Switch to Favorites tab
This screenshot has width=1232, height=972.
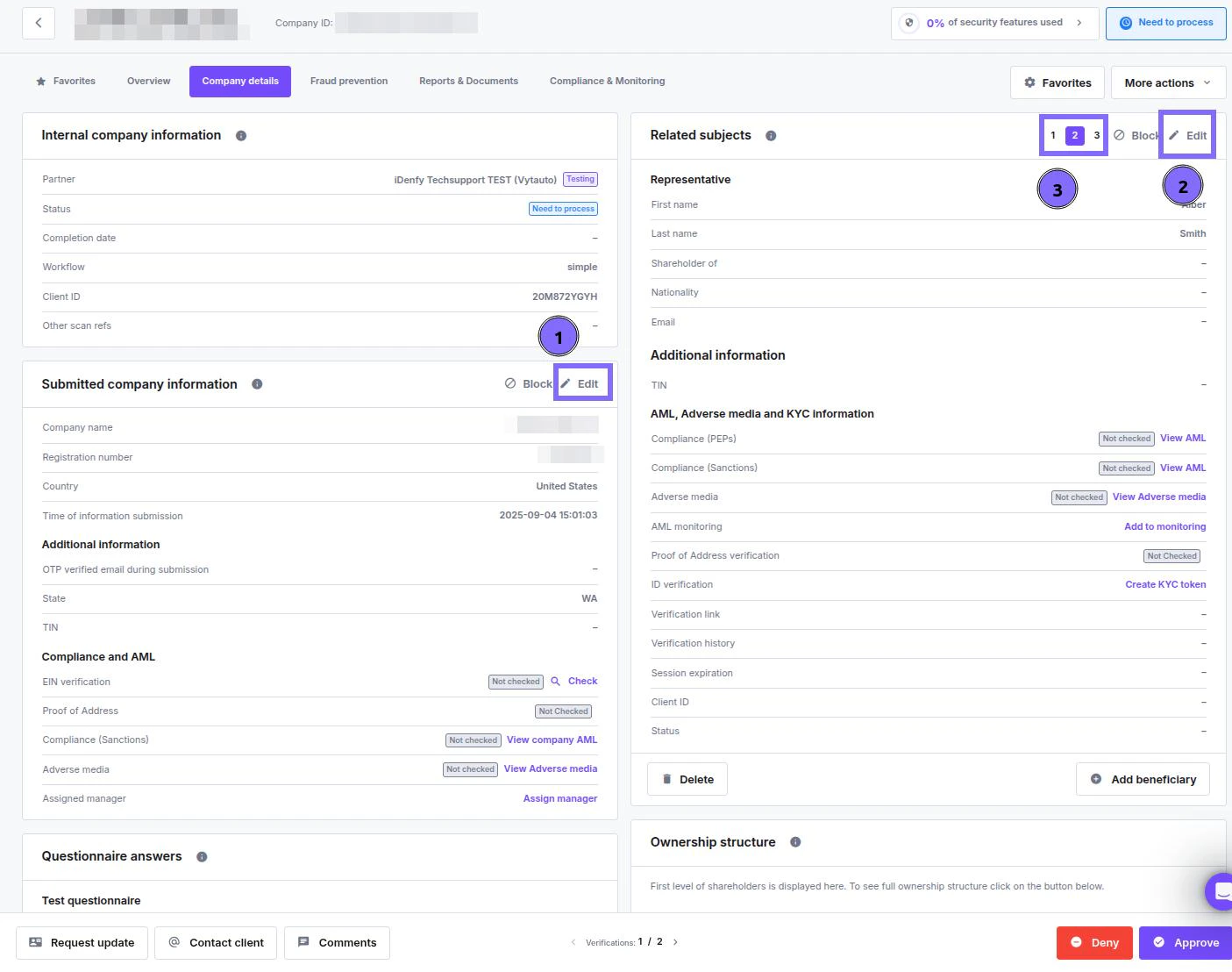click(x=66, y=81)
